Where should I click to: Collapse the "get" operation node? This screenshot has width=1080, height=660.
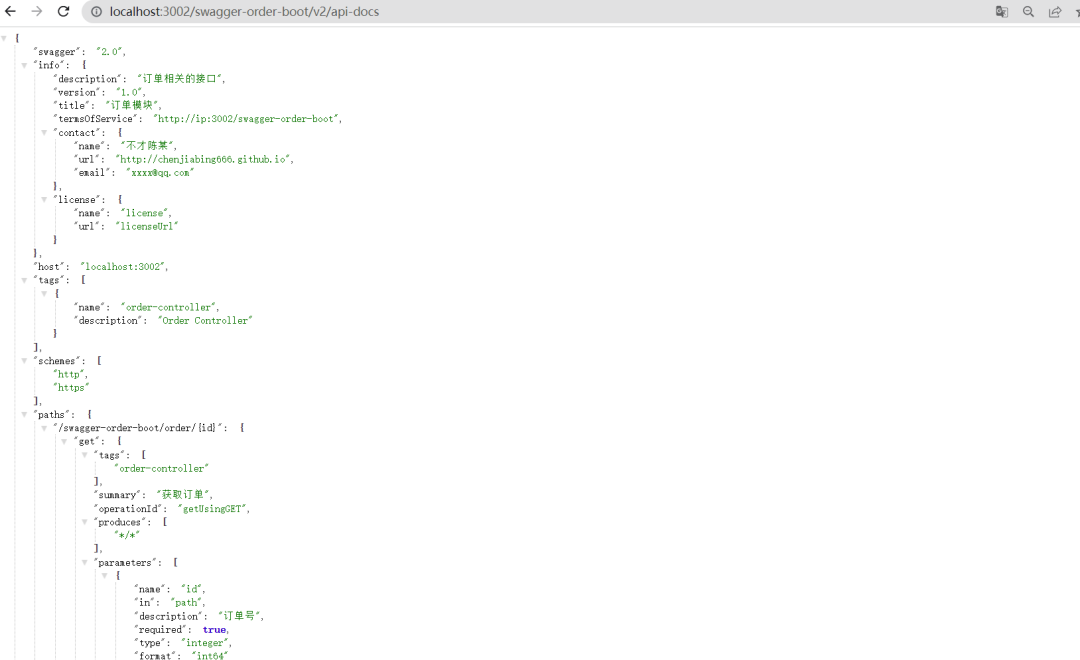click(x=64, y=442)
